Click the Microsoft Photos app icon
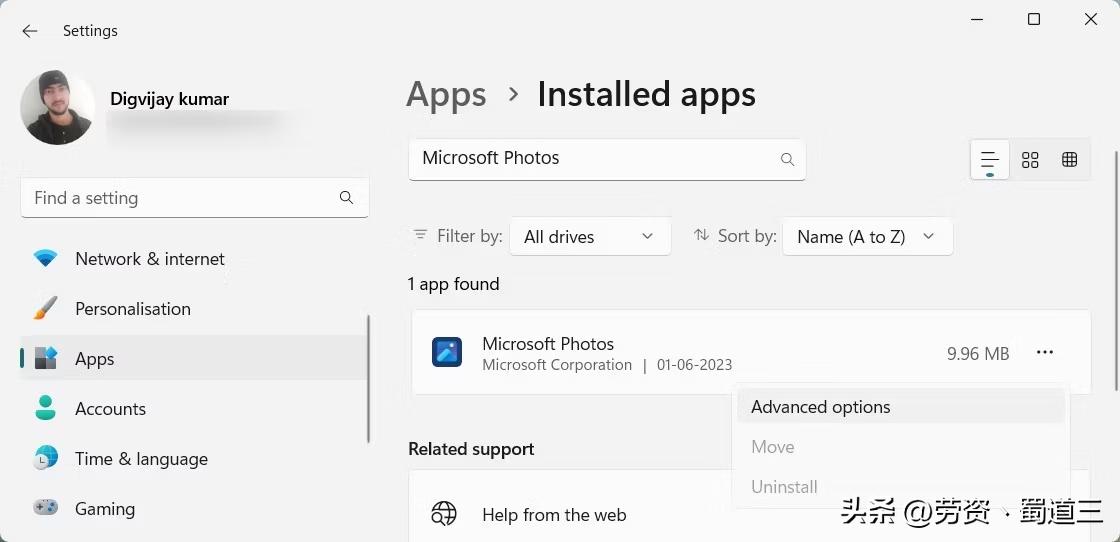This screenshot has width=1120, height=542. (447, 352)
